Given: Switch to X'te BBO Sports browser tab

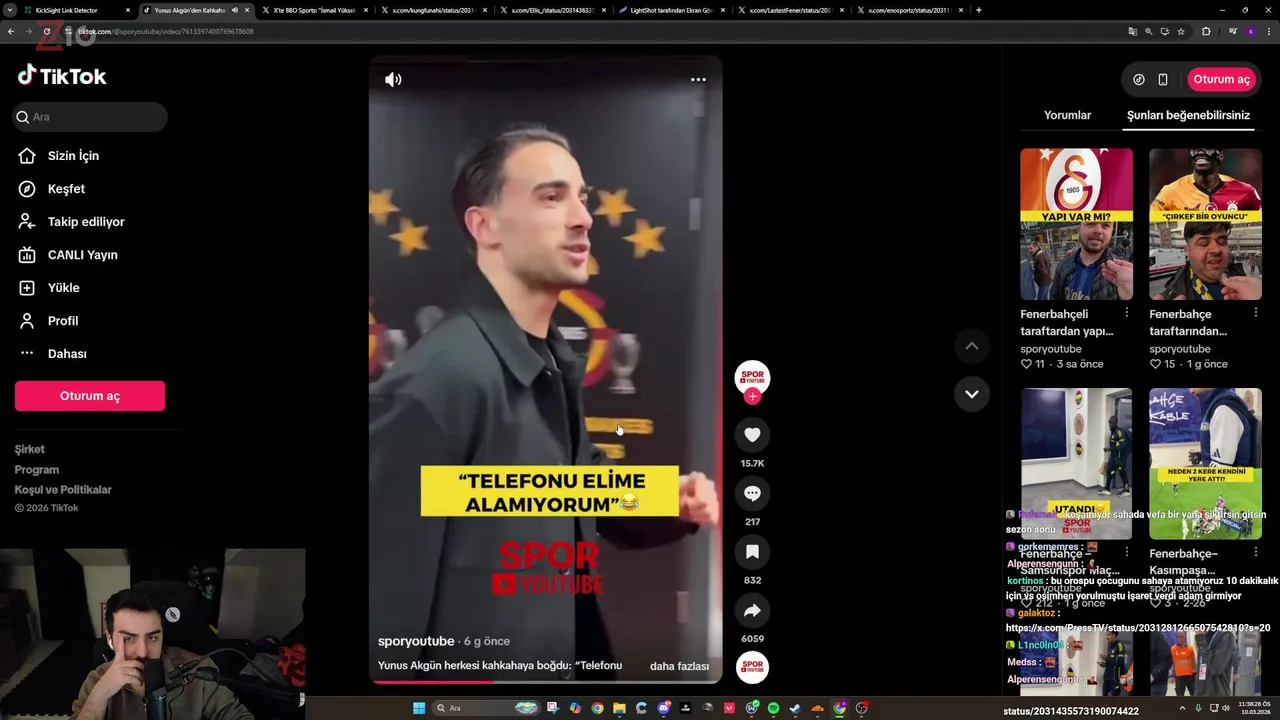Looking at the screenshot, I should (x=314, y=10).
